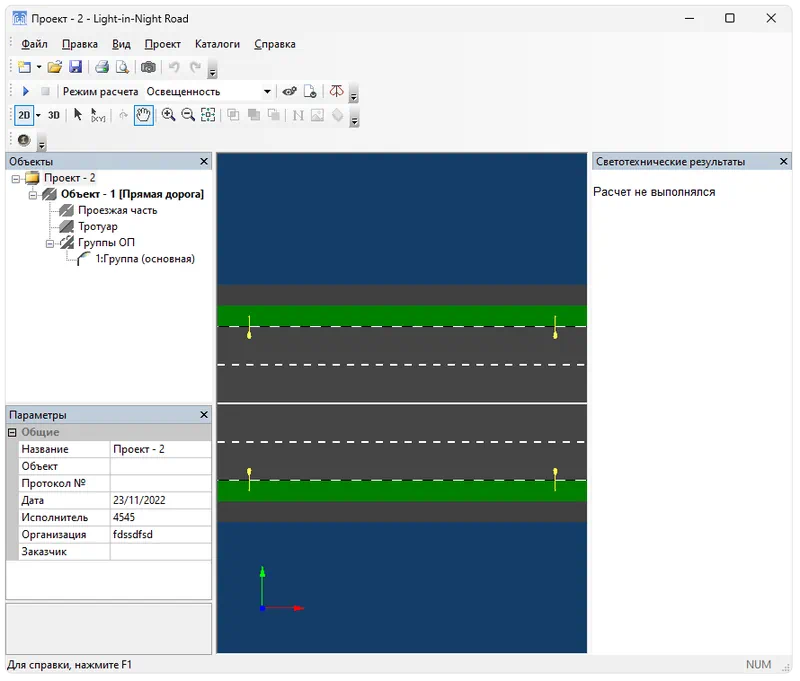Collapse the Общие parameters section
This screenshot has height=681, width=800.
coord(12,433)
